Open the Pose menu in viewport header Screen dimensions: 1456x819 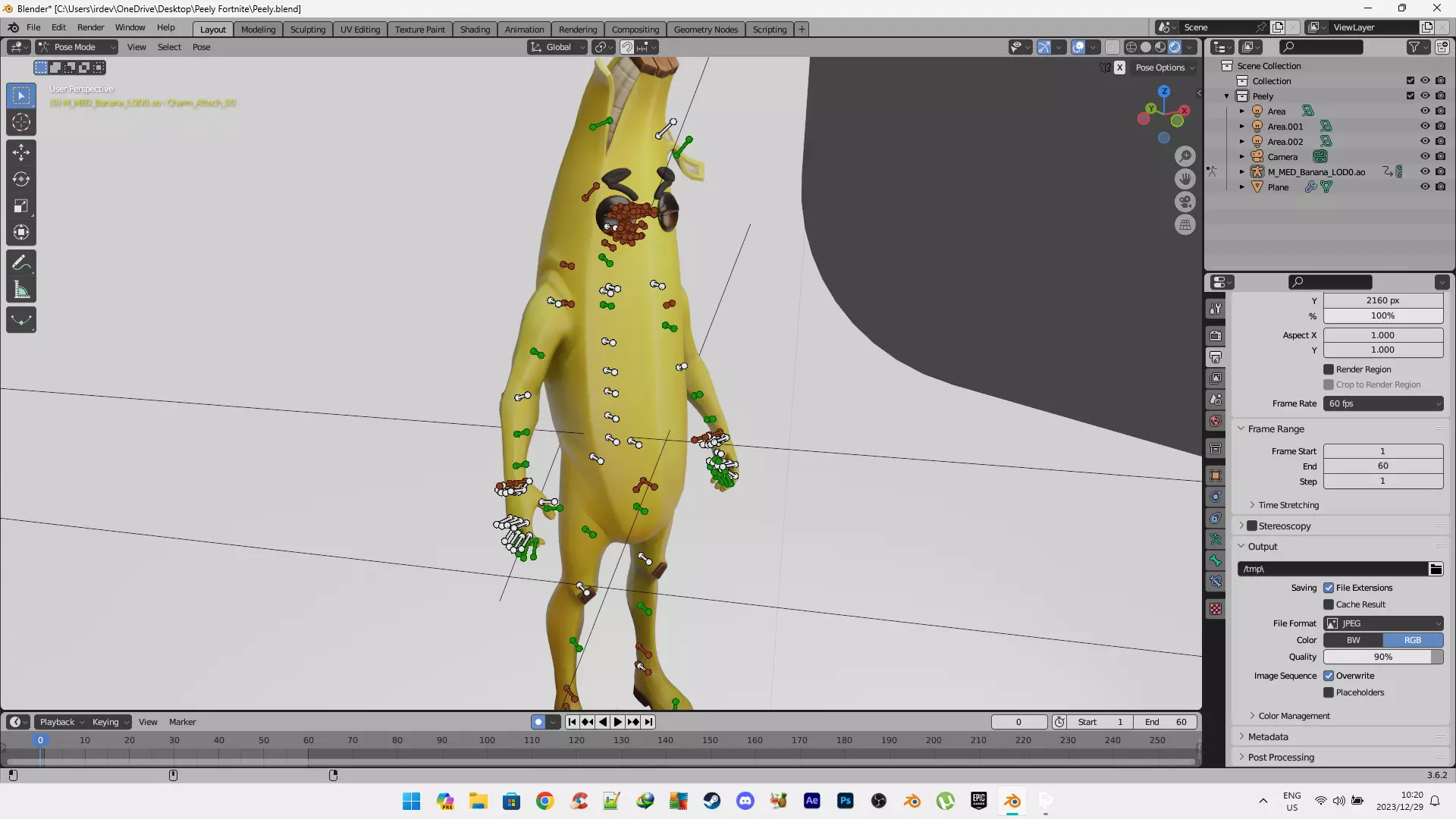click(x=201, y=47)
